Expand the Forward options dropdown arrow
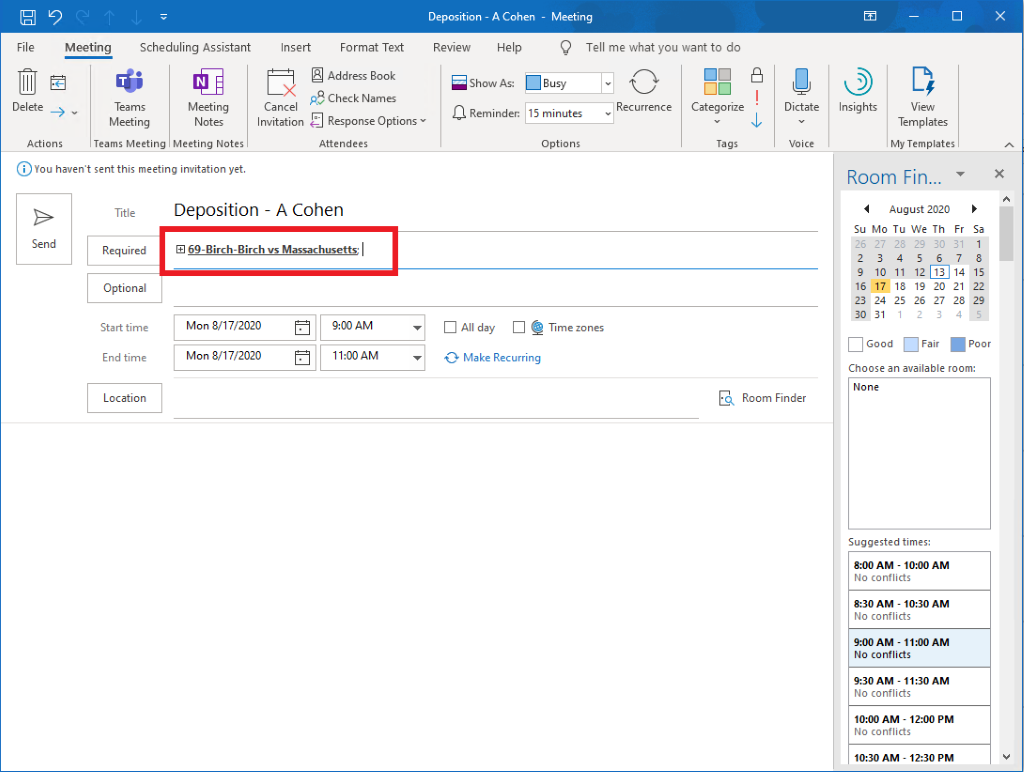Image resolution: width=1024 pixels, height=772 pixels. [74, 113]
